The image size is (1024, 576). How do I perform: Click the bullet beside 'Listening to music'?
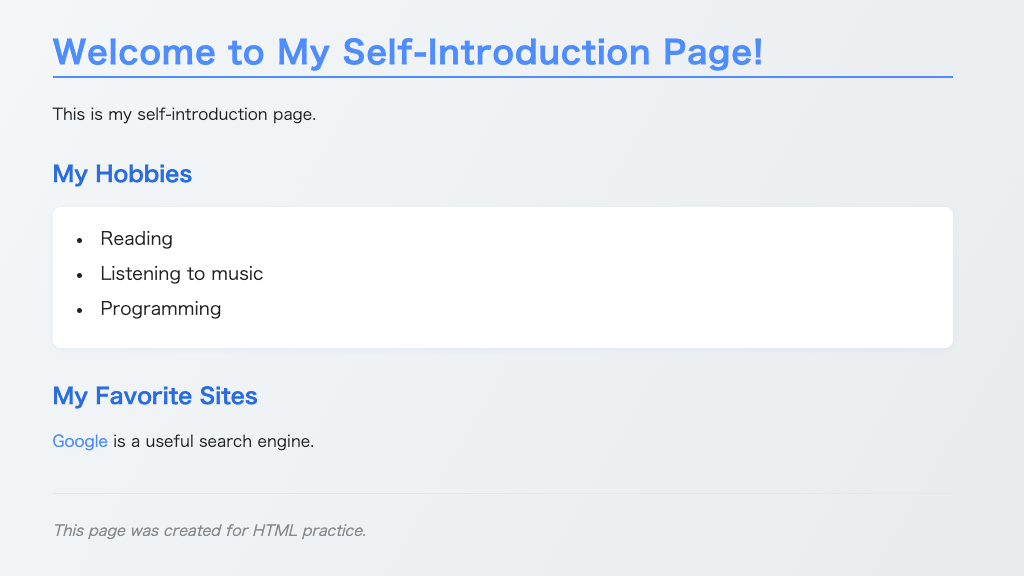pos(79,275)
